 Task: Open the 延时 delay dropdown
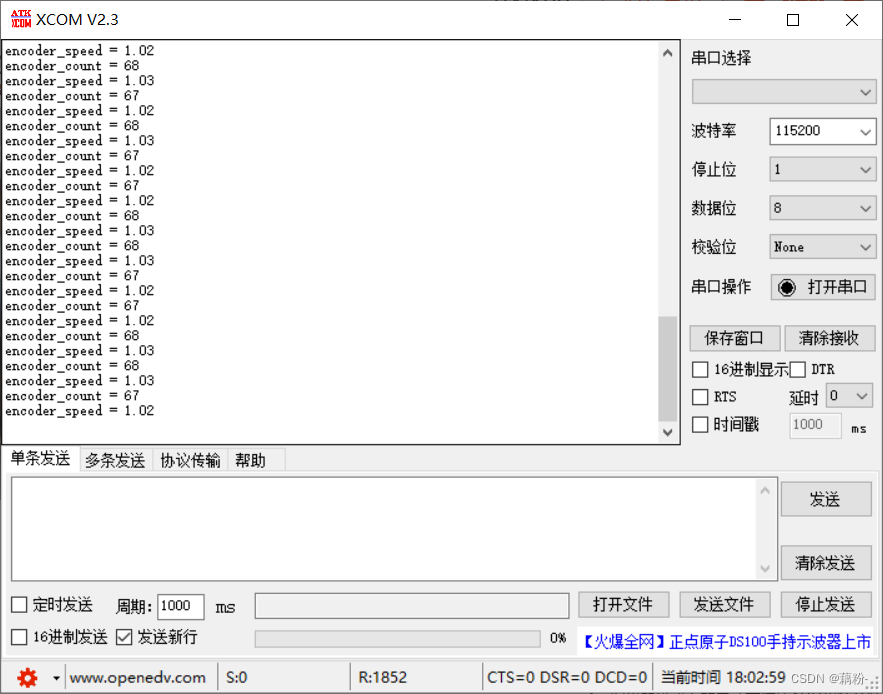pos(849,396)
